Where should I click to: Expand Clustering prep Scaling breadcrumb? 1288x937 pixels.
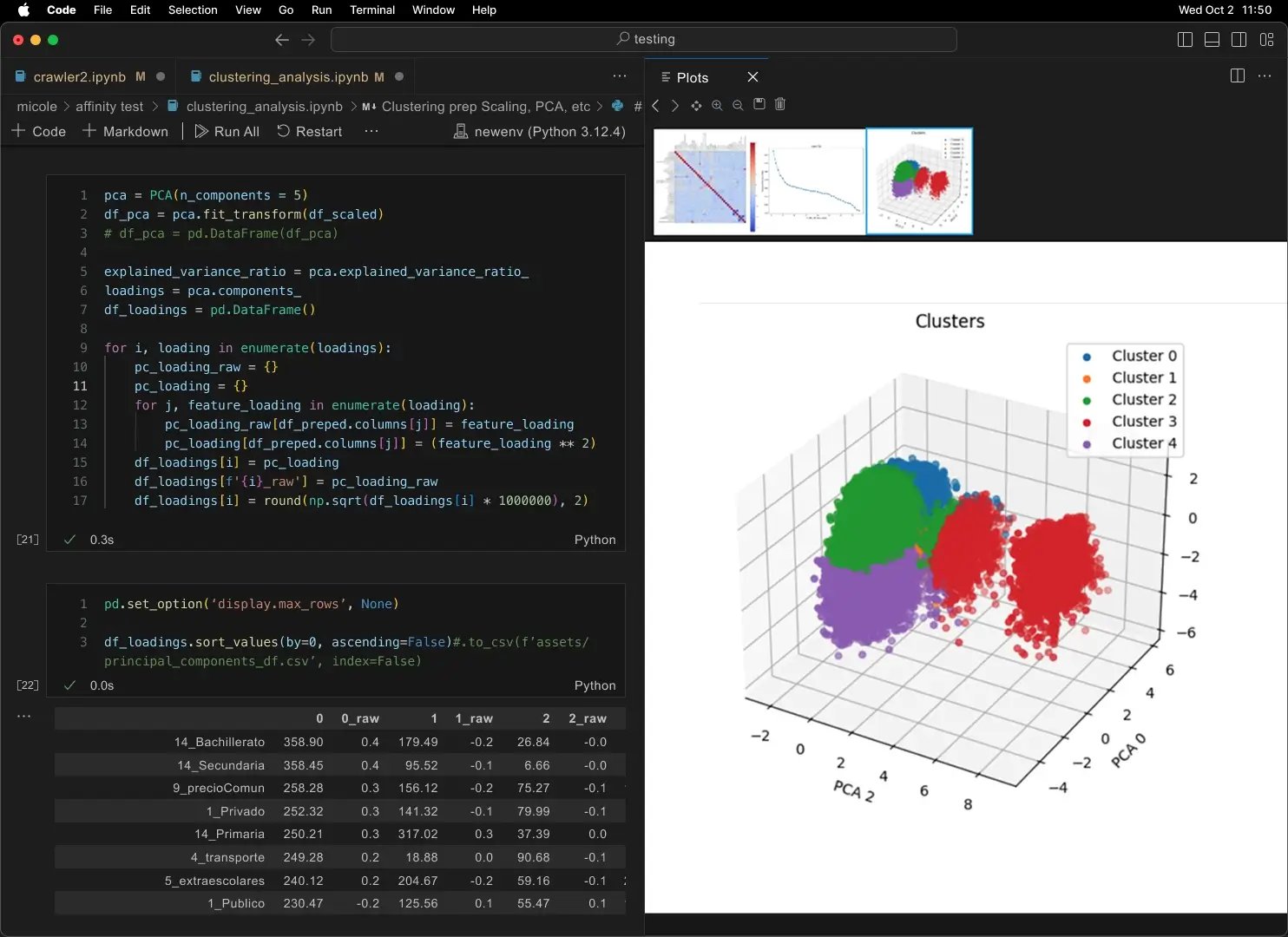click(x=485, y=106)
